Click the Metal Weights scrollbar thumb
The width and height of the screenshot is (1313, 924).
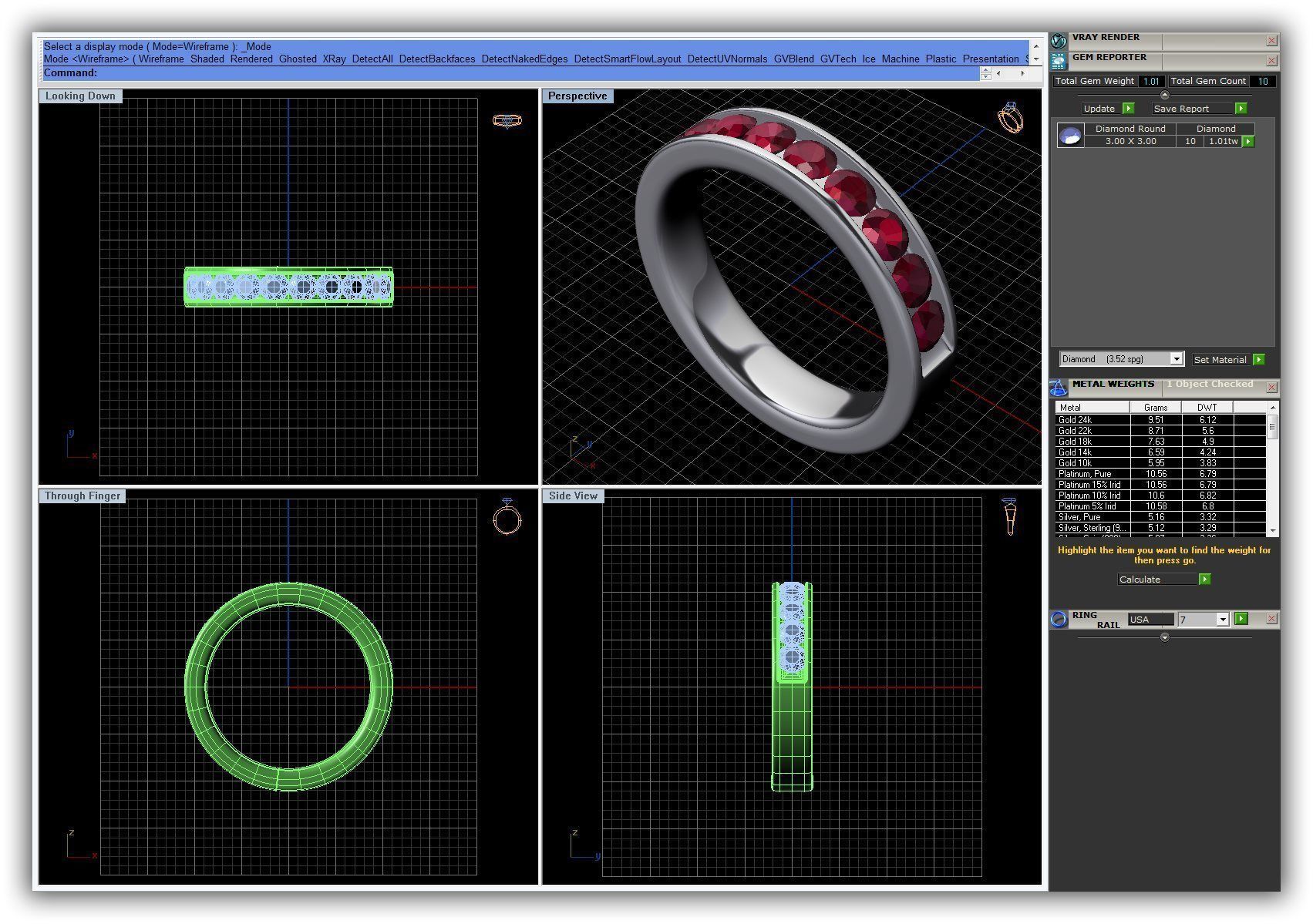[x=1273, y=426]
